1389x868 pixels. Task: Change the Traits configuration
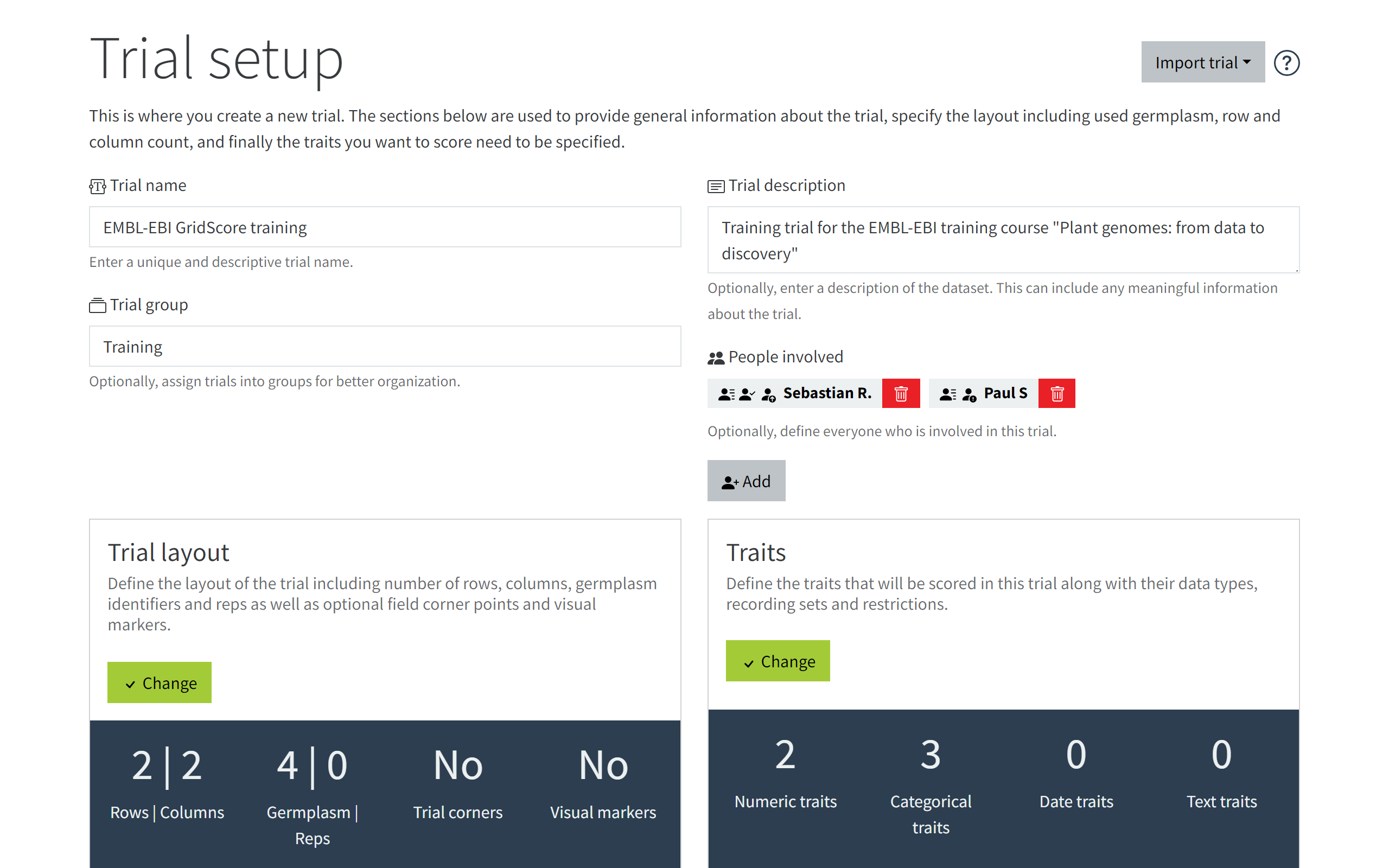pyautogui.click(x=778, y=661)
